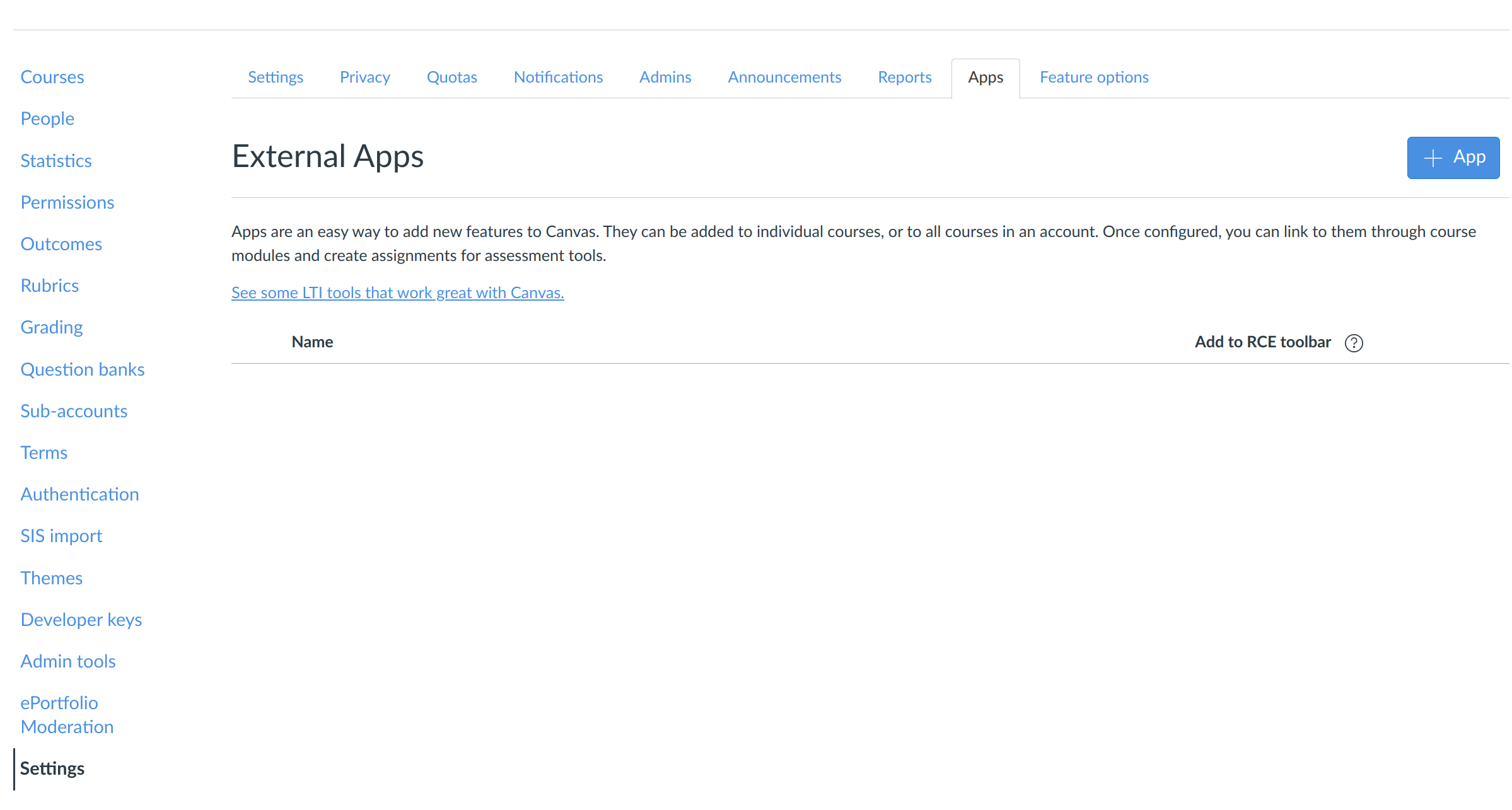Open the Admin tools page

coord(67,661)
